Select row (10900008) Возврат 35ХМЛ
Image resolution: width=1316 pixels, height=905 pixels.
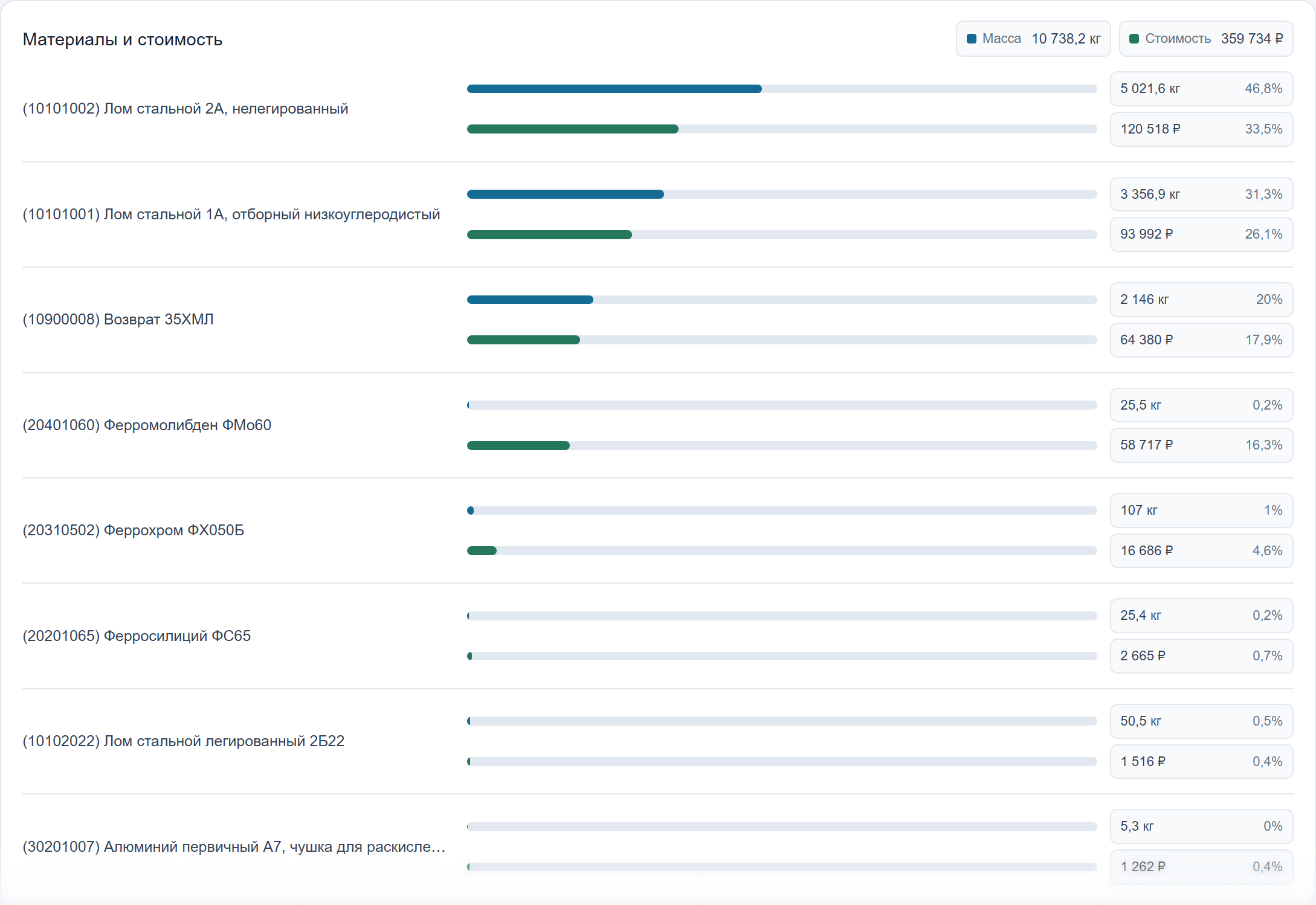click(658, 320)
